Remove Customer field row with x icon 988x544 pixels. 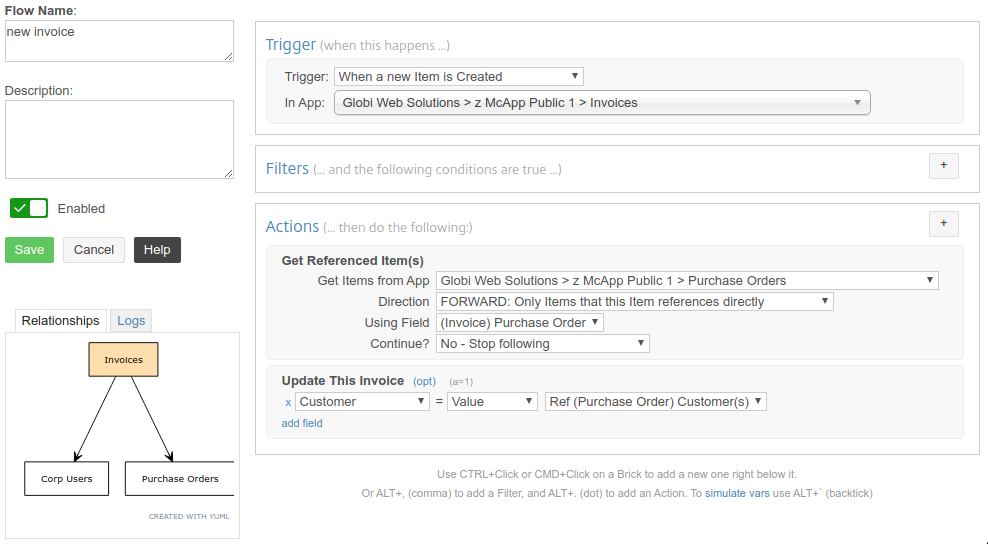pyautogui.click(x=288, y=402)
